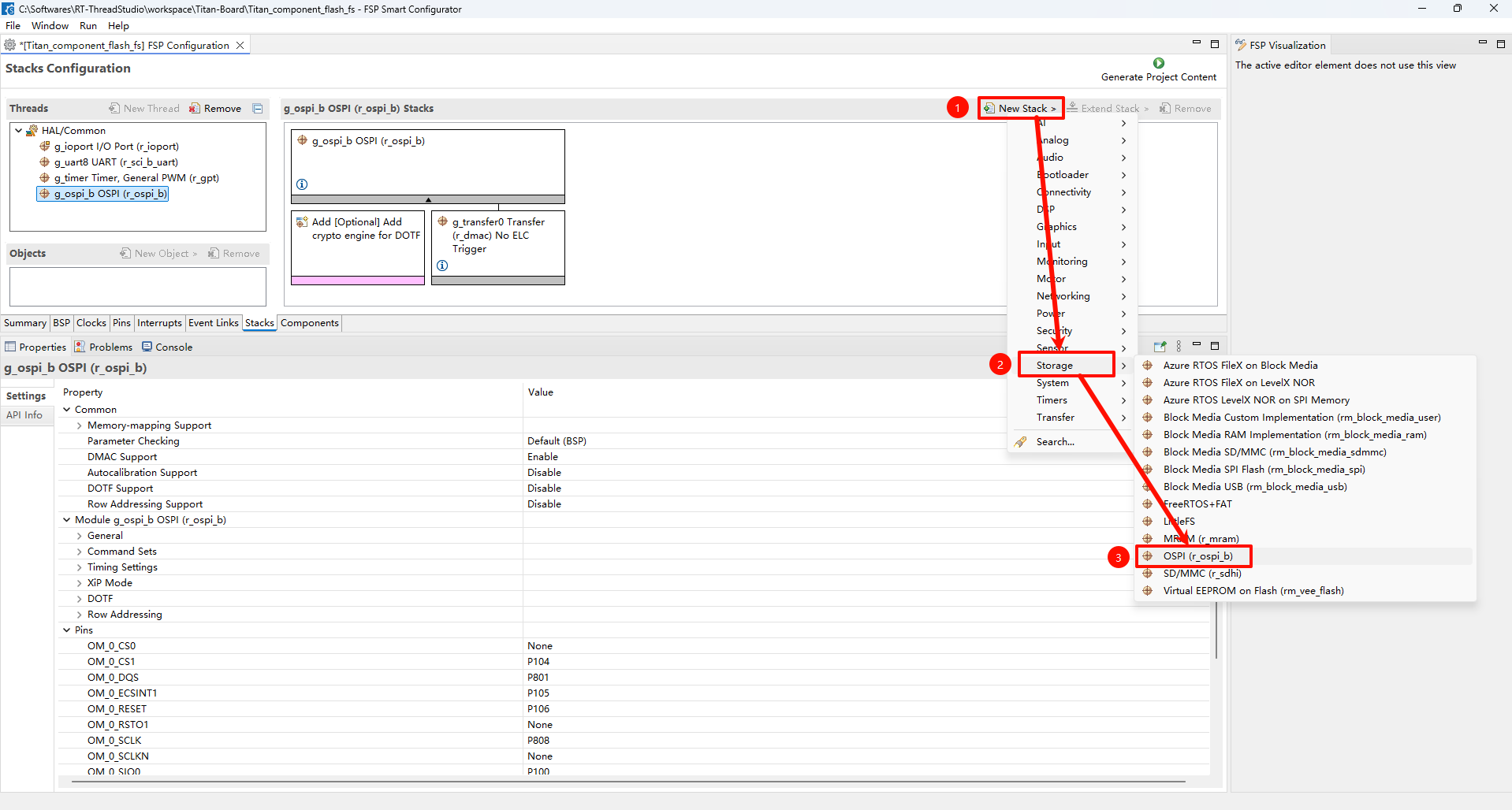Click the DMAC Support value Enable
1512x810 pixels.
click(x=542, y=457)
